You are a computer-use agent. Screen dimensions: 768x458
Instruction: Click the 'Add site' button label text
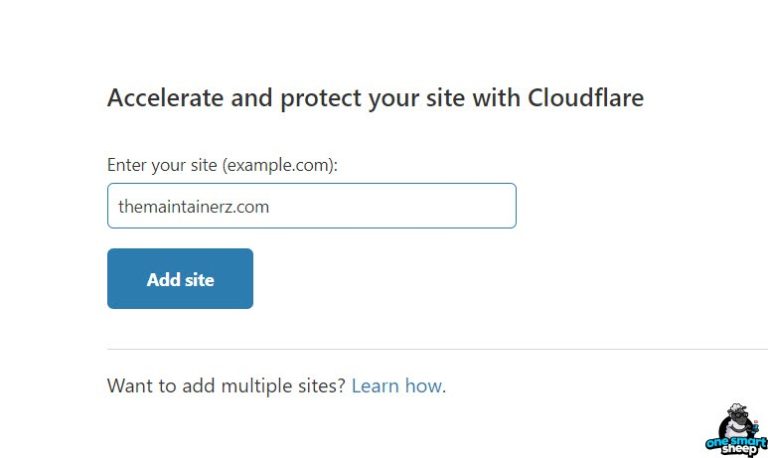[x=180, y=280]
